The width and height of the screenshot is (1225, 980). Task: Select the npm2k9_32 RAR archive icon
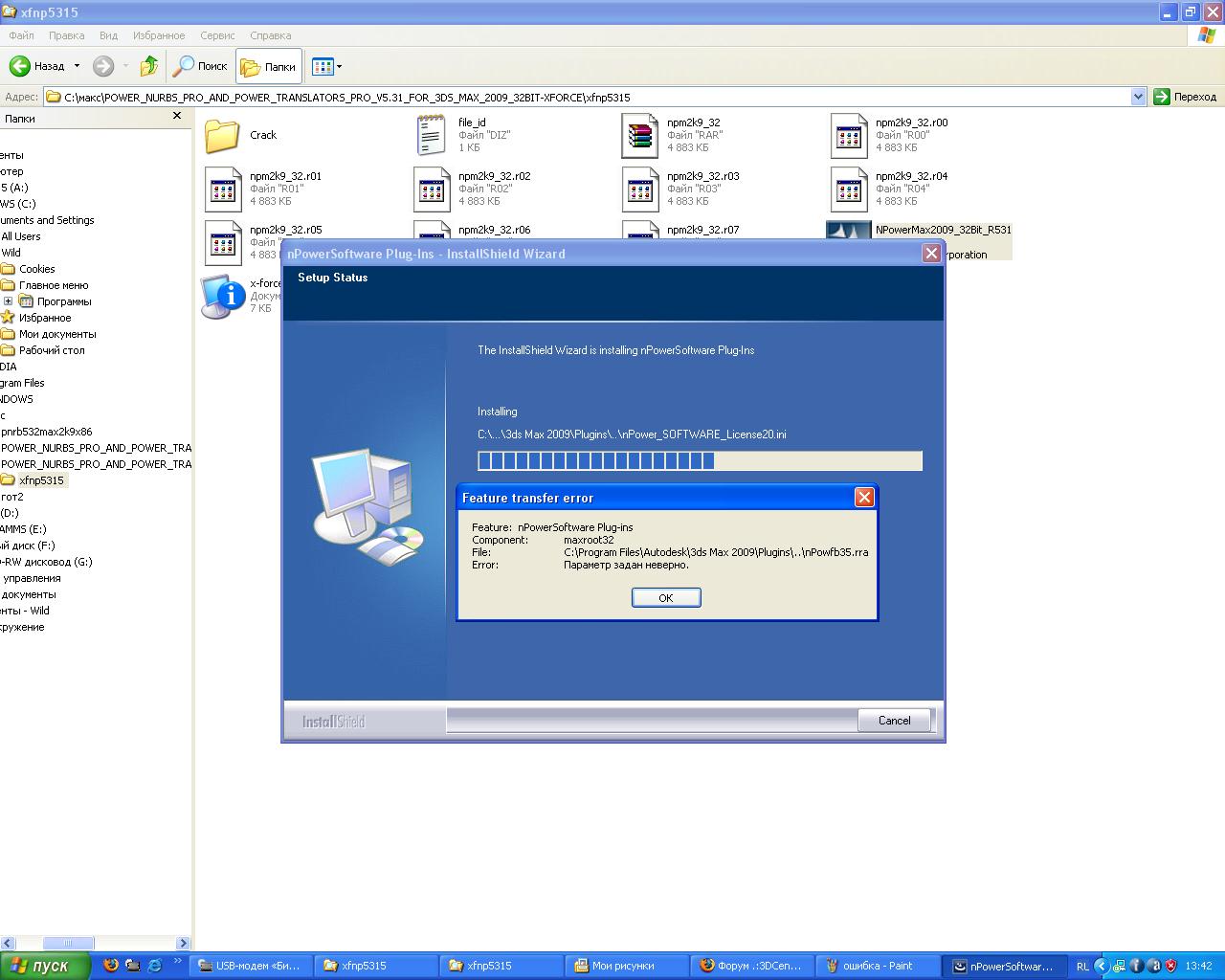tap(639, 136)
